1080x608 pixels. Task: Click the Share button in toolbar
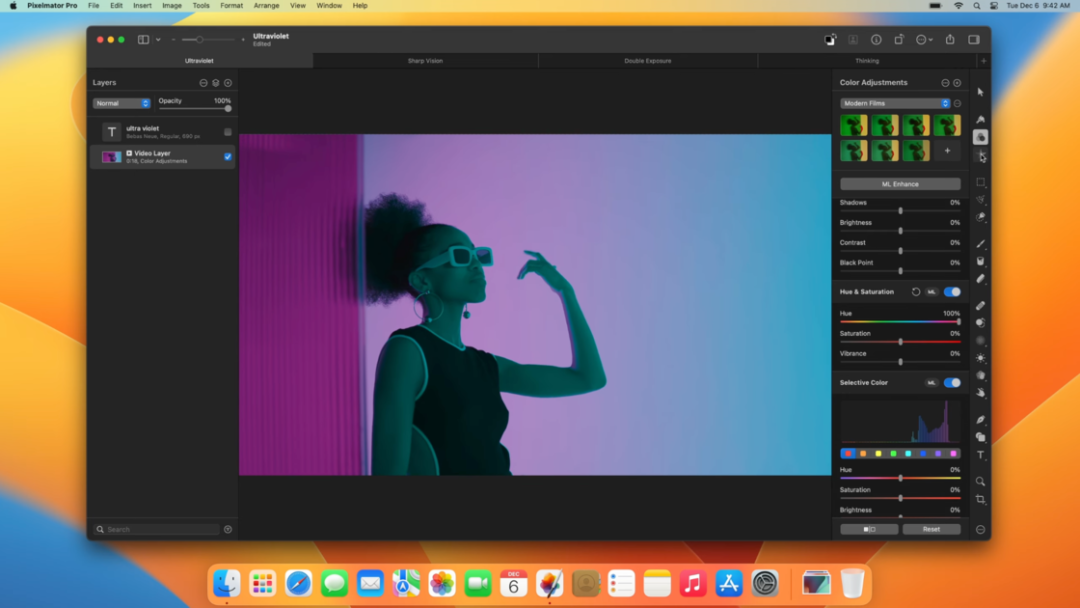coord(950,40)
